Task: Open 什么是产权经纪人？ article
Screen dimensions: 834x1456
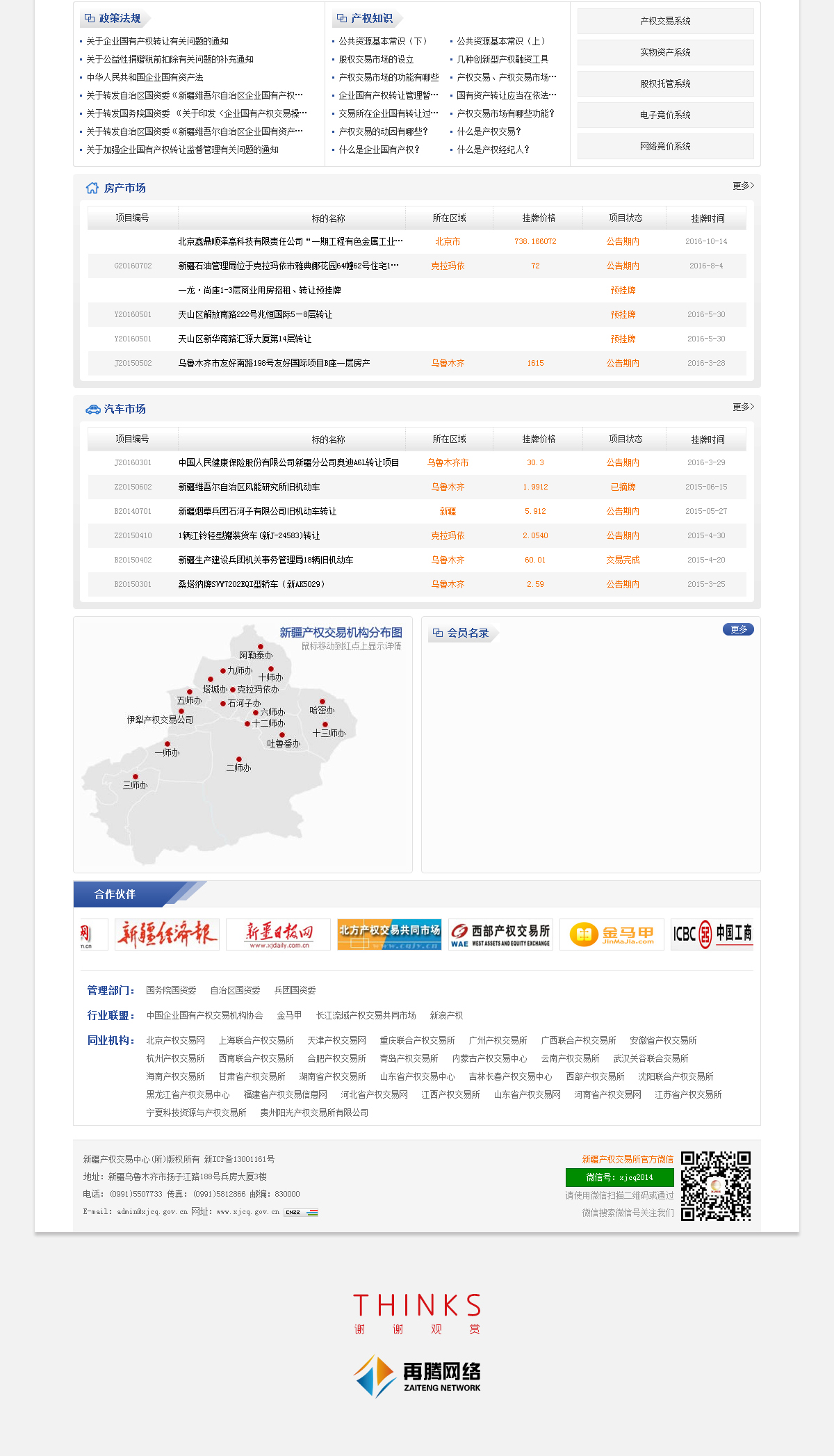Action: point(493,149)
